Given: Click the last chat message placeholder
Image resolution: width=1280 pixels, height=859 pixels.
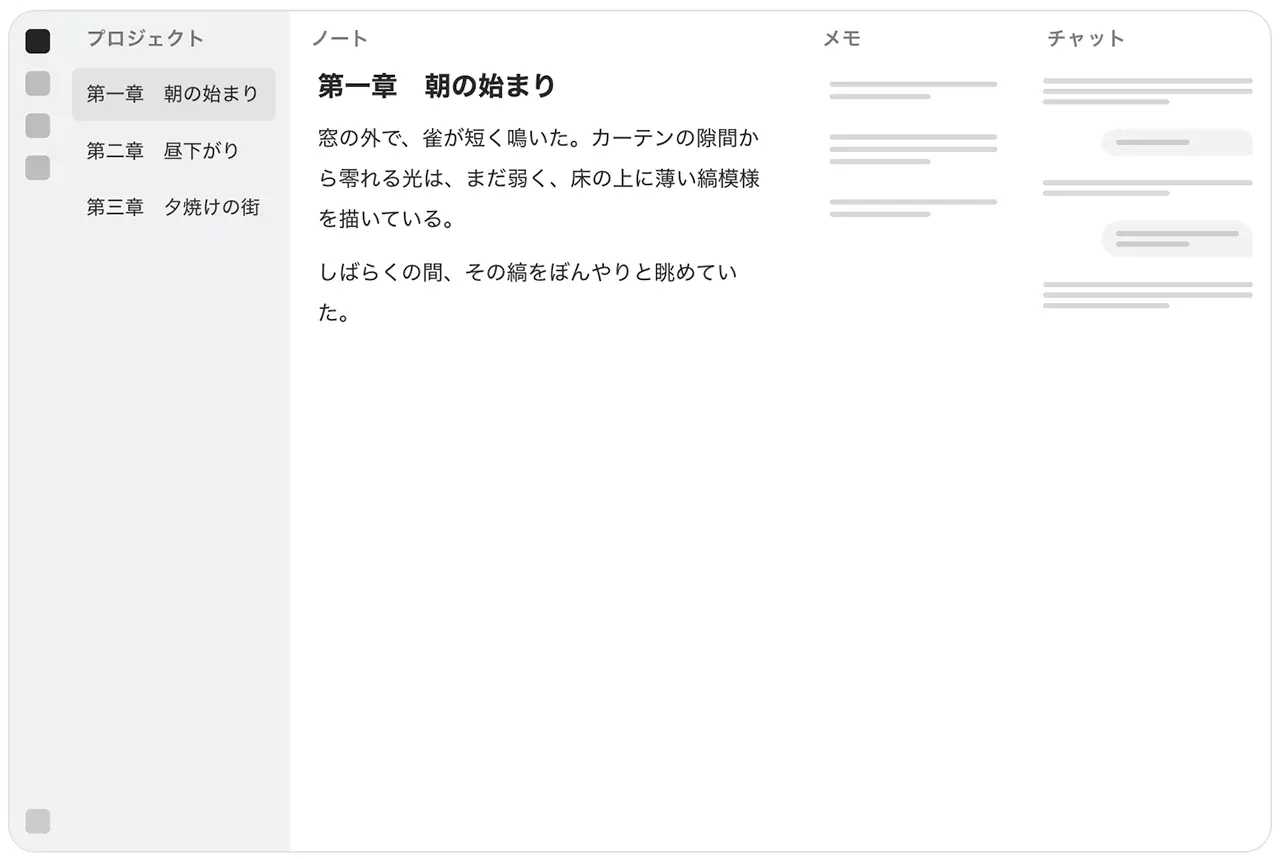Looking at the screenshot, I should click(1148, 295).
